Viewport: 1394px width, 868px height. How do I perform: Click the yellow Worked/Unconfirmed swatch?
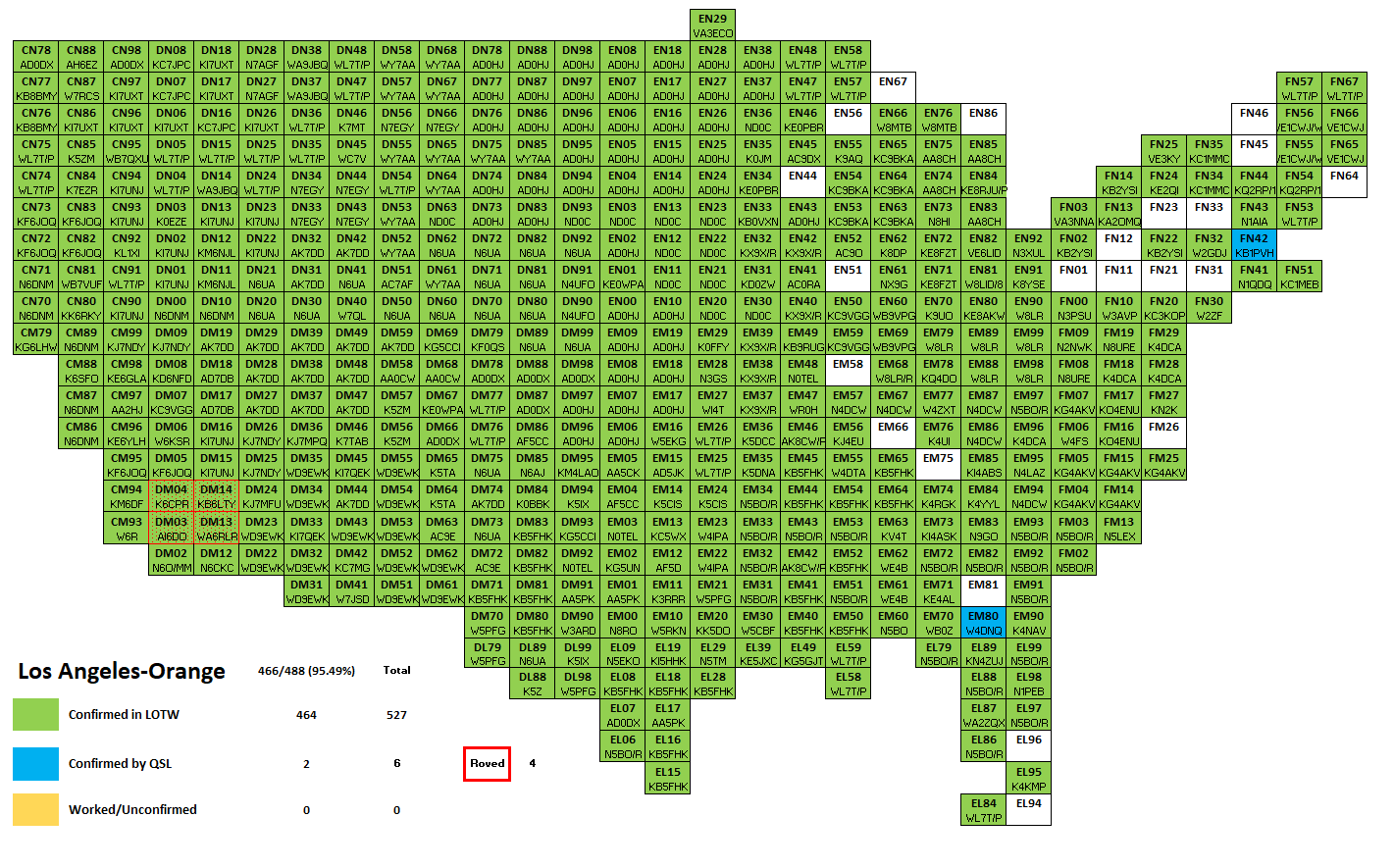[x=36, y=809]
